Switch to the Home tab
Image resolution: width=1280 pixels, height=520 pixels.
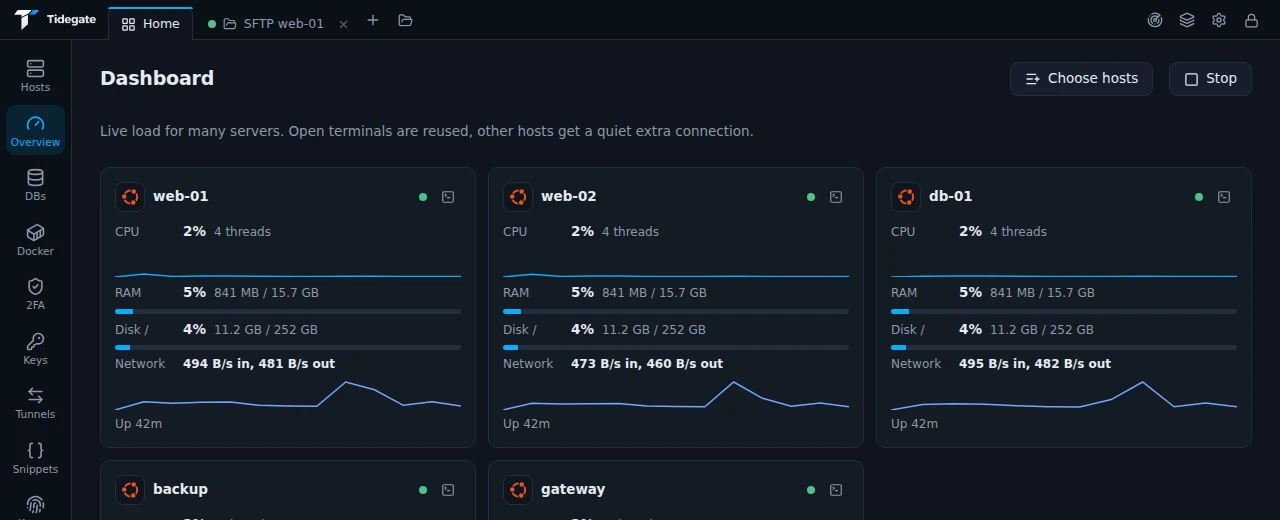(150, 23)
